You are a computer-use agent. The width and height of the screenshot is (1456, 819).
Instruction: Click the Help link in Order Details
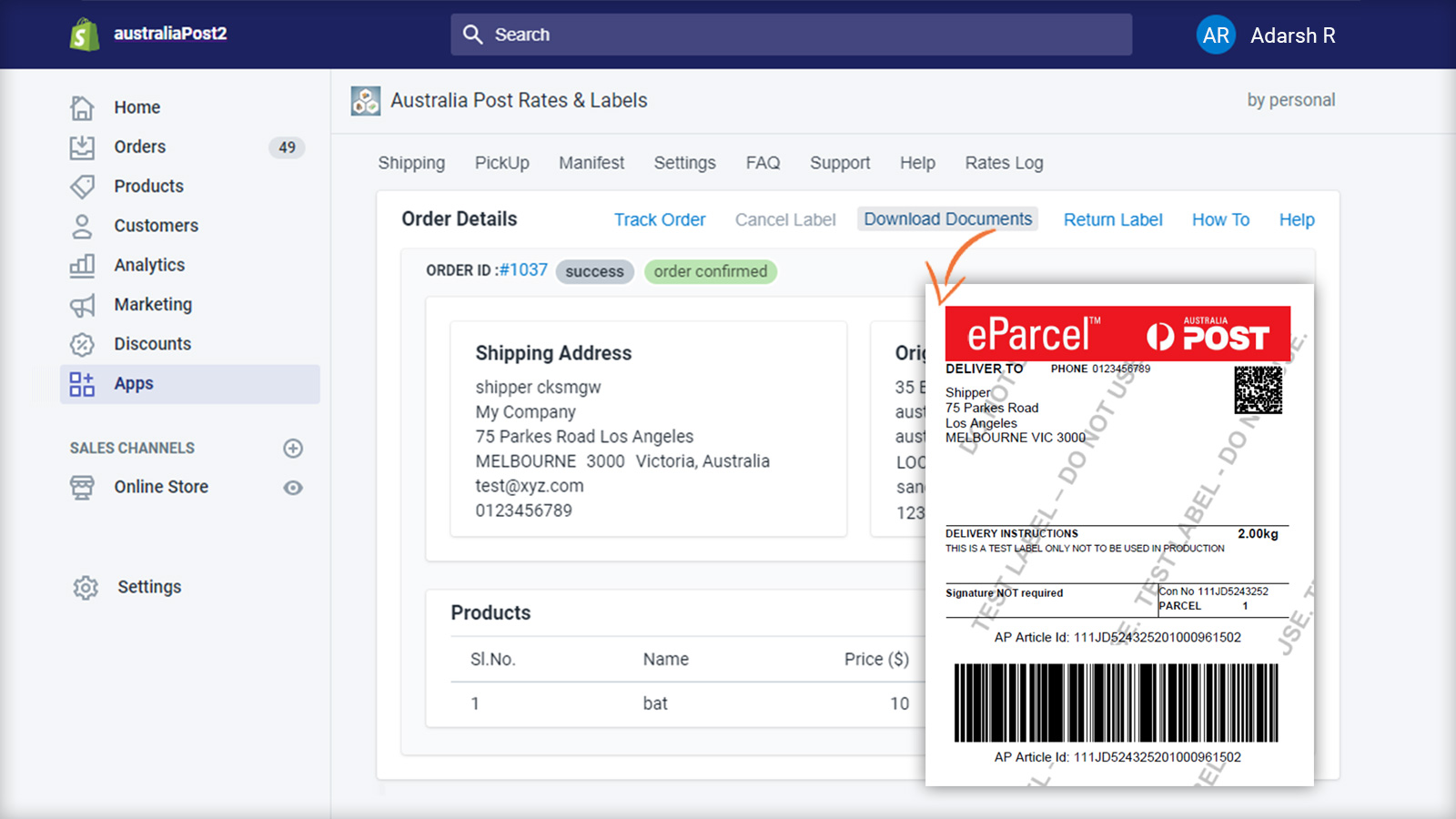point(1297,219)
